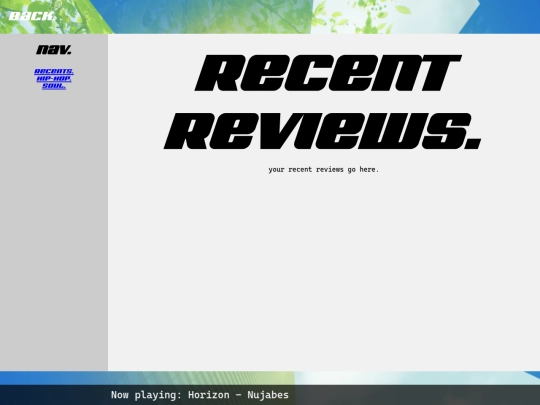Open the 'recents.' nav link

tap(54, 72)
